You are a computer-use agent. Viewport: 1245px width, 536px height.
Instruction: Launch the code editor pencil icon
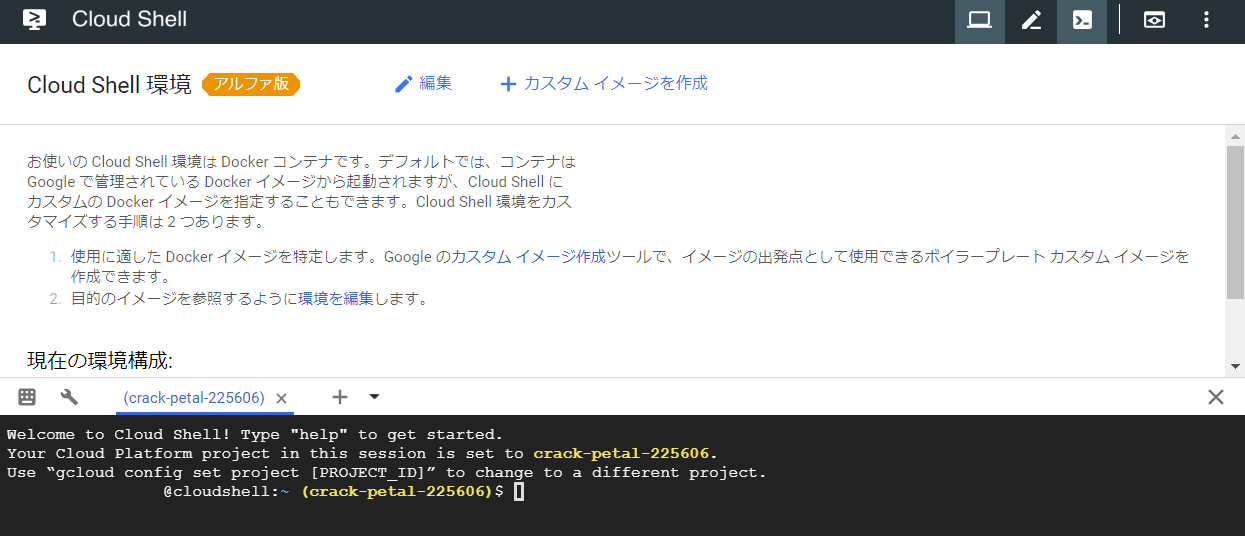[x=1031, y=20]
